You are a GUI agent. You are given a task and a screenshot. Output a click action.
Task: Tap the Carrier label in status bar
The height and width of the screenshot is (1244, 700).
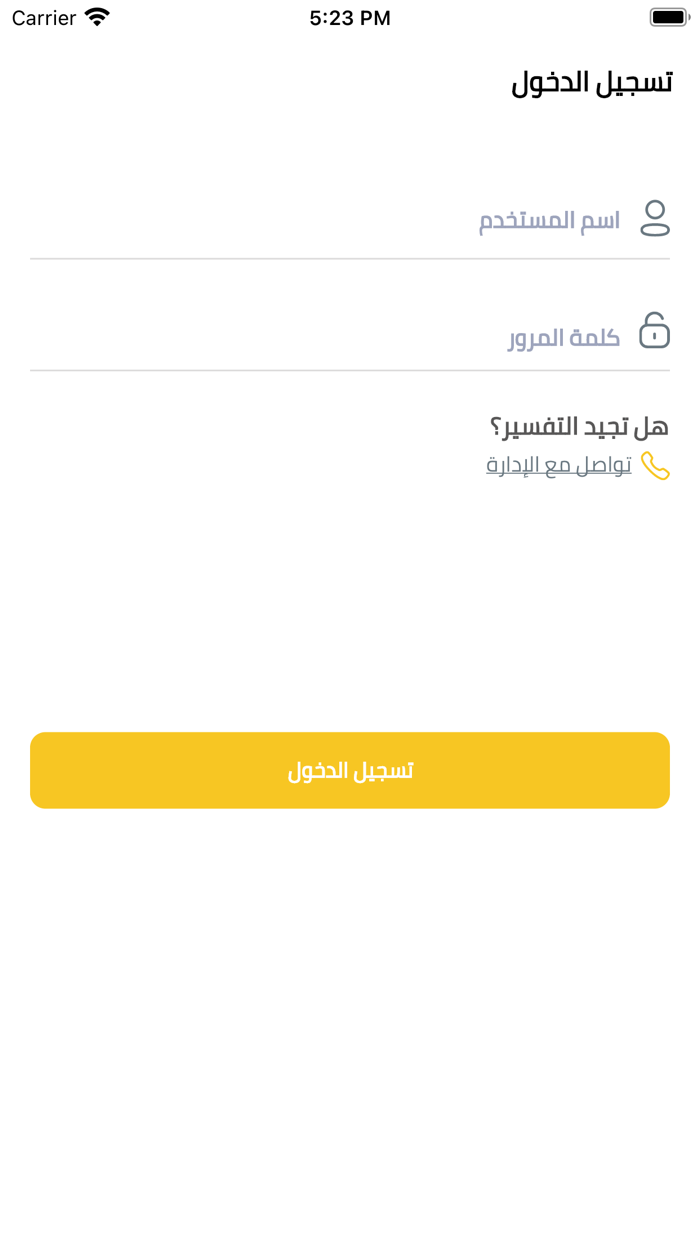coord(42,17)
